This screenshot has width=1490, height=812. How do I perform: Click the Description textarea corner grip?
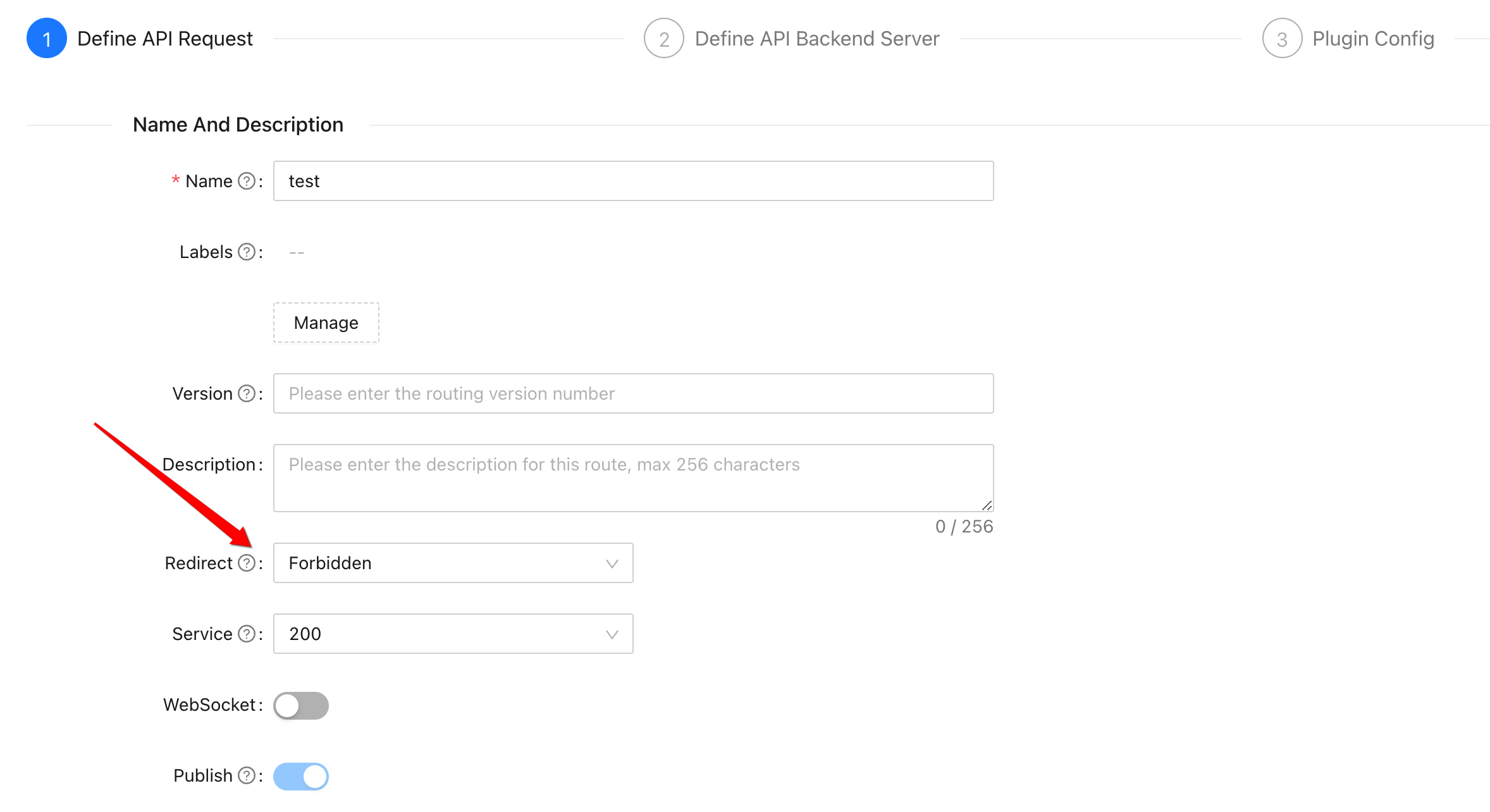click(987, 505)
